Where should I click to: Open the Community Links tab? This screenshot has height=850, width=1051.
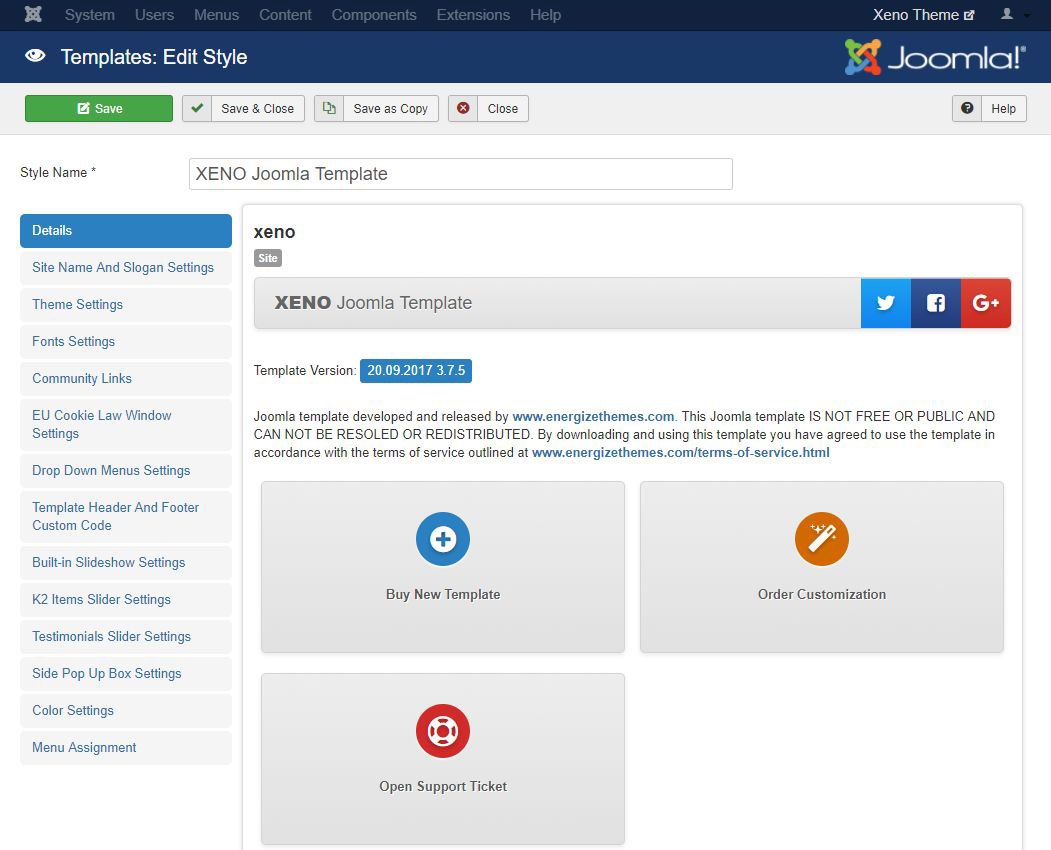pyautogui.click(x=126, y=378)
